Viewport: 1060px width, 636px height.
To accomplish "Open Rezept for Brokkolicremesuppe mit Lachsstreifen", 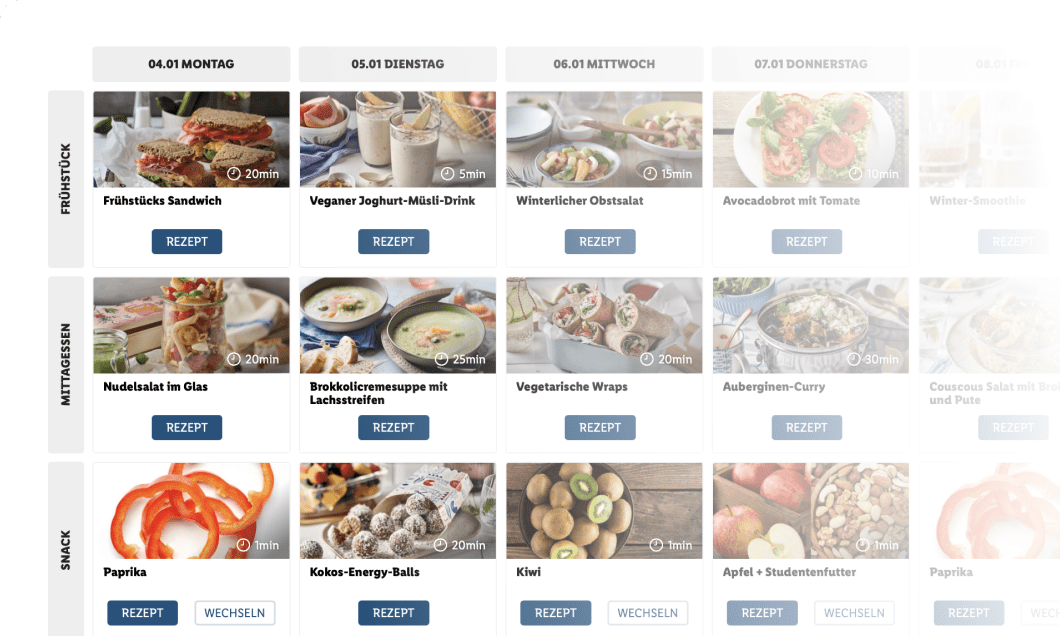I will 393,427.
